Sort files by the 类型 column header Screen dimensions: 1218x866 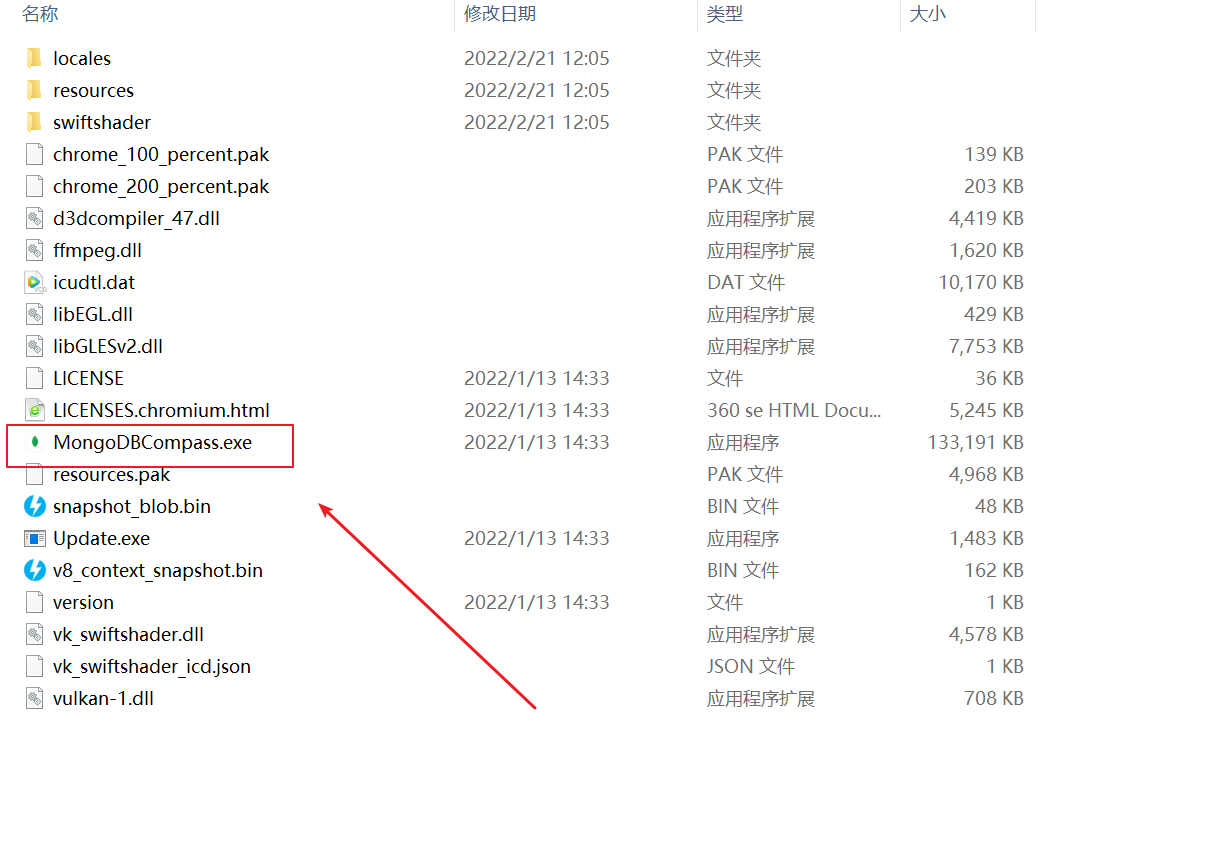(725, 14)
